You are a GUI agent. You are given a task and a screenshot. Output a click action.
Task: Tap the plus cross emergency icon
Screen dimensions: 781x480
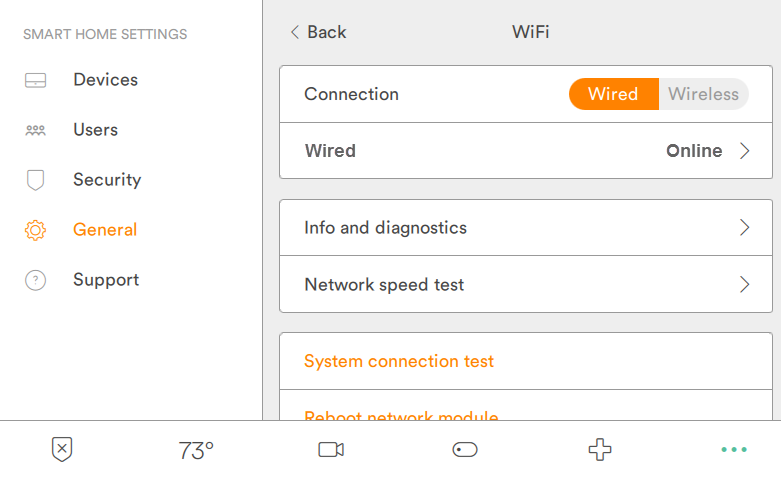[x=599, y=450]
